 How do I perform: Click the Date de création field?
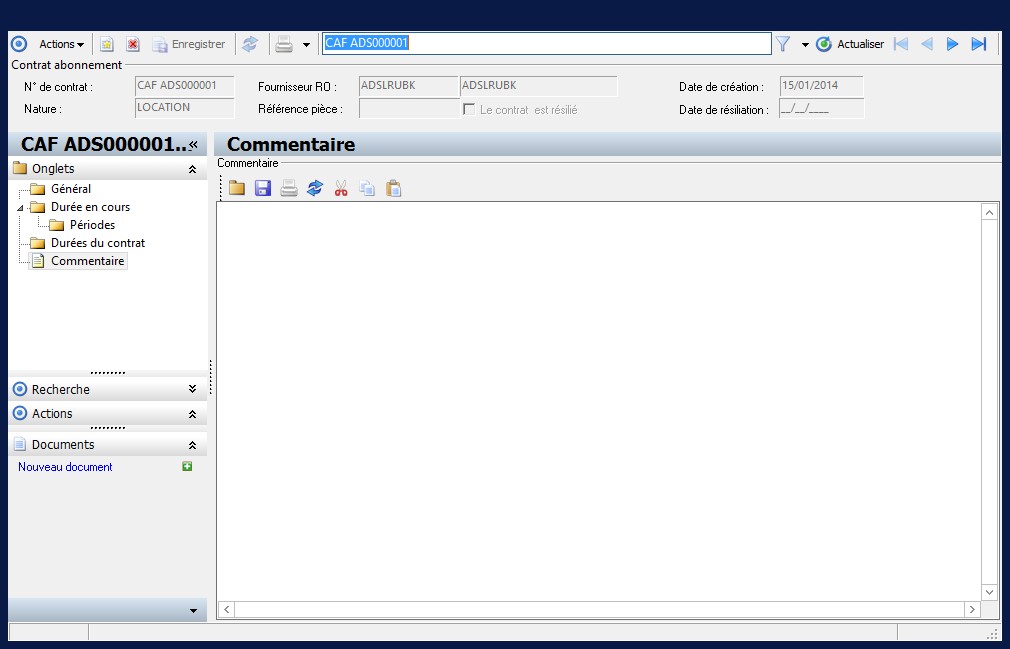point(821,86)
